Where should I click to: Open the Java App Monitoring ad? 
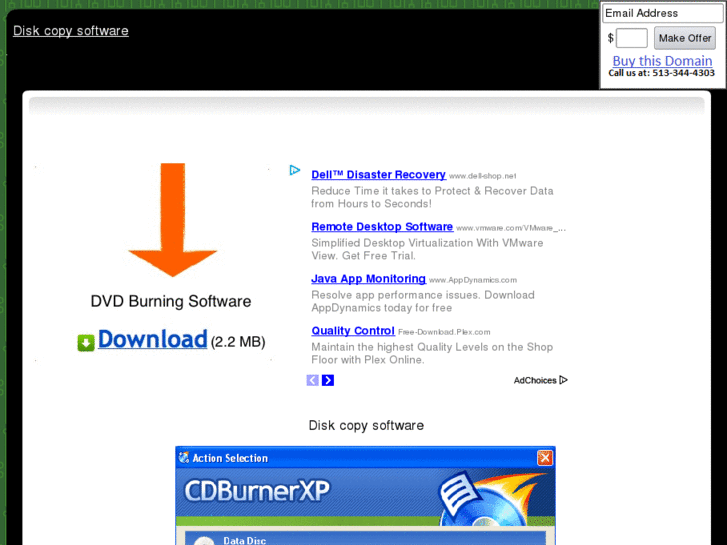click(x=369, y=279)
